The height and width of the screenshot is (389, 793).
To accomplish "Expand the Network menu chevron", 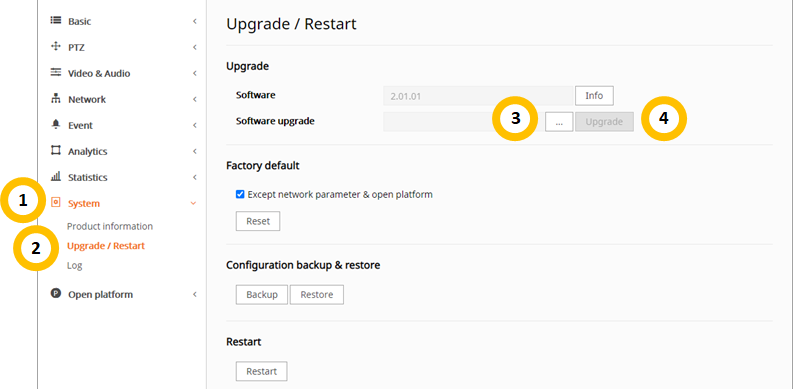I will pos(194,99).
